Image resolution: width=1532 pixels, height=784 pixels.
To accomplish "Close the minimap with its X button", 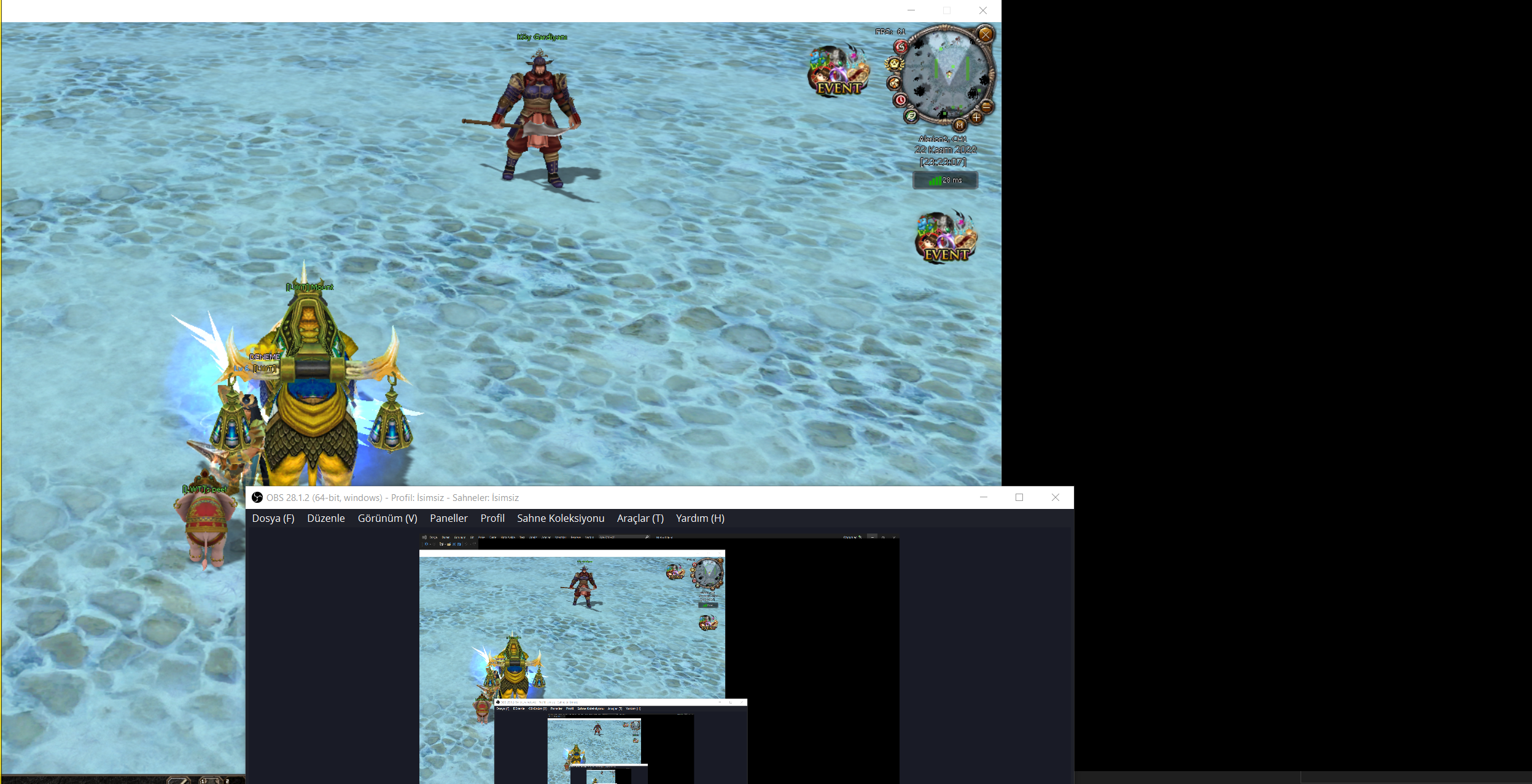I will (x=985, y=34).
